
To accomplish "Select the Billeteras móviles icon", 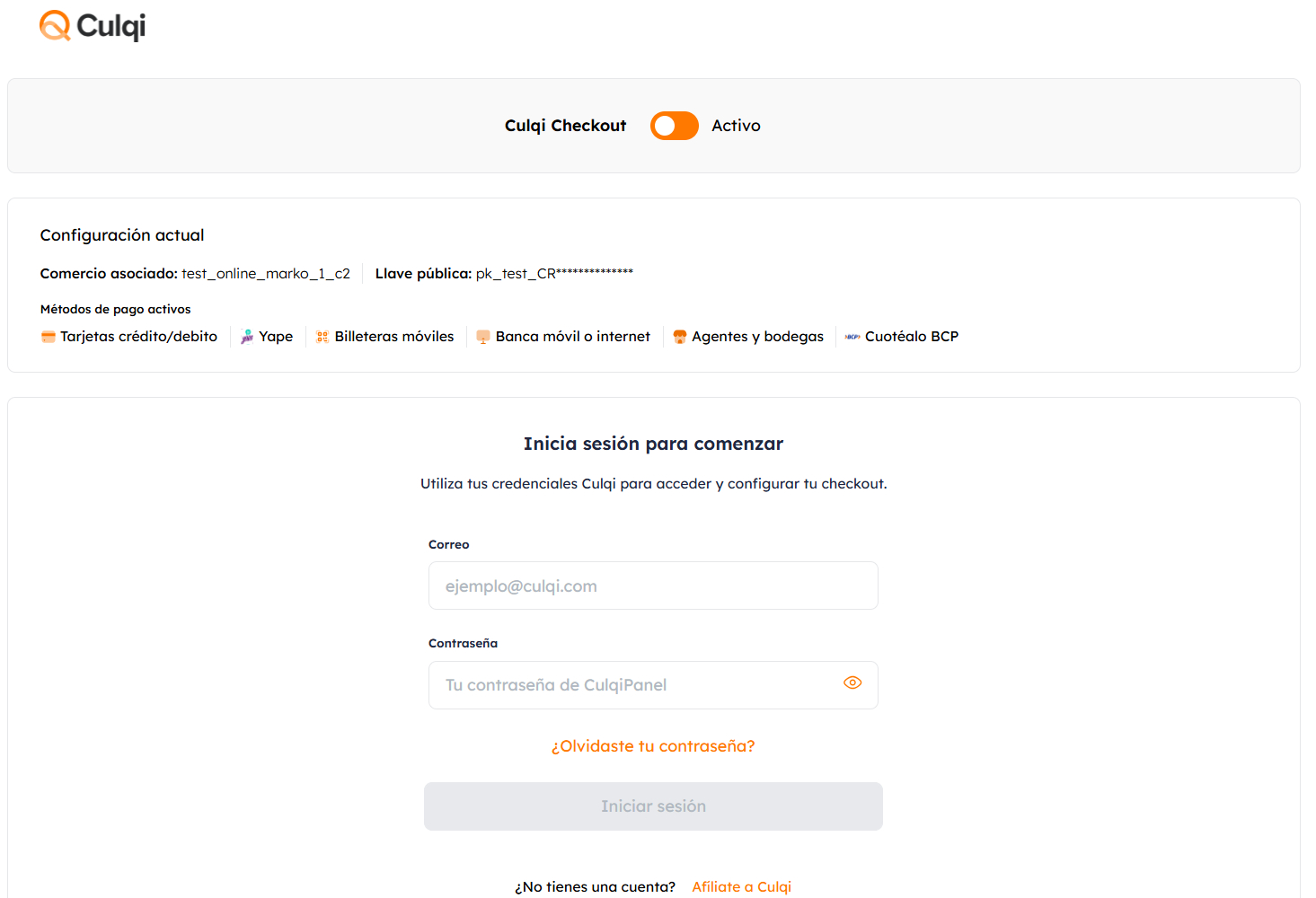I will (x=321, y=336).
